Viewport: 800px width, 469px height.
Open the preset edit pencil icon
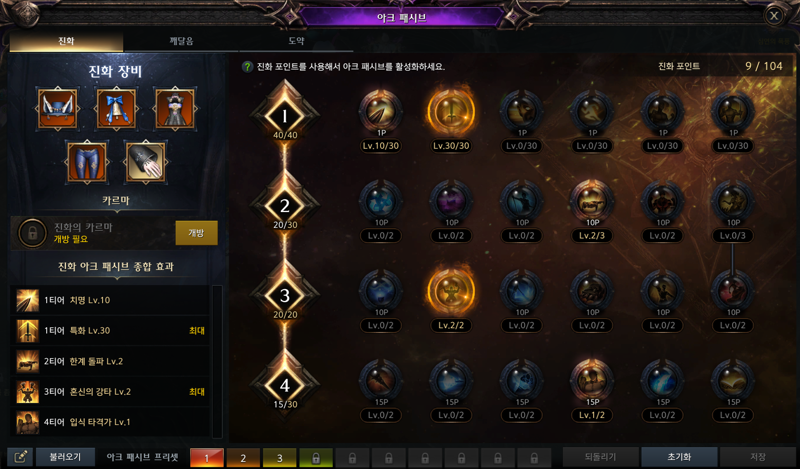[x=20, y=457]
